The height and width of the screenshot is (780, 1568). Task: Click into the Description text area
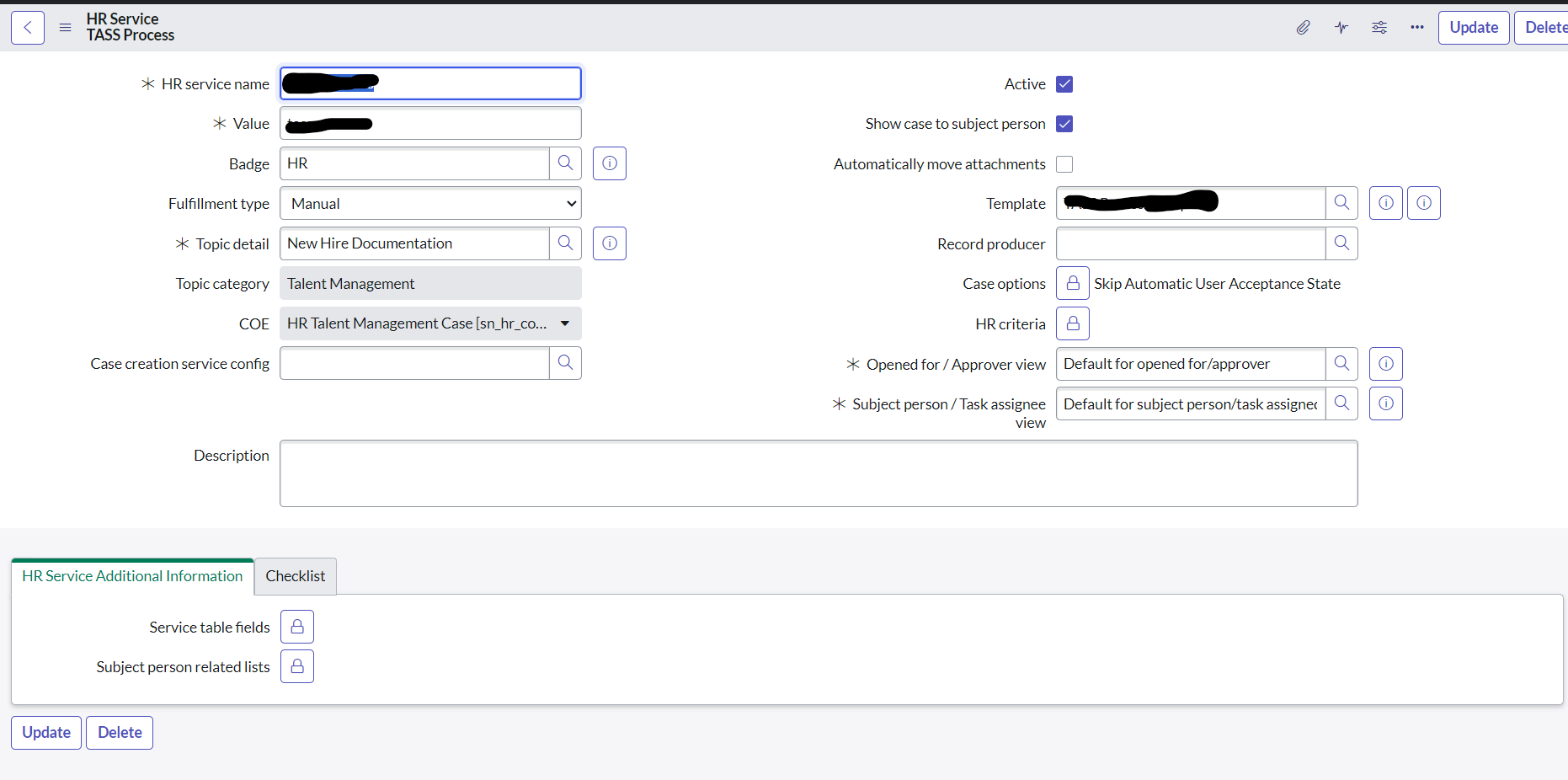pos(819,473)
